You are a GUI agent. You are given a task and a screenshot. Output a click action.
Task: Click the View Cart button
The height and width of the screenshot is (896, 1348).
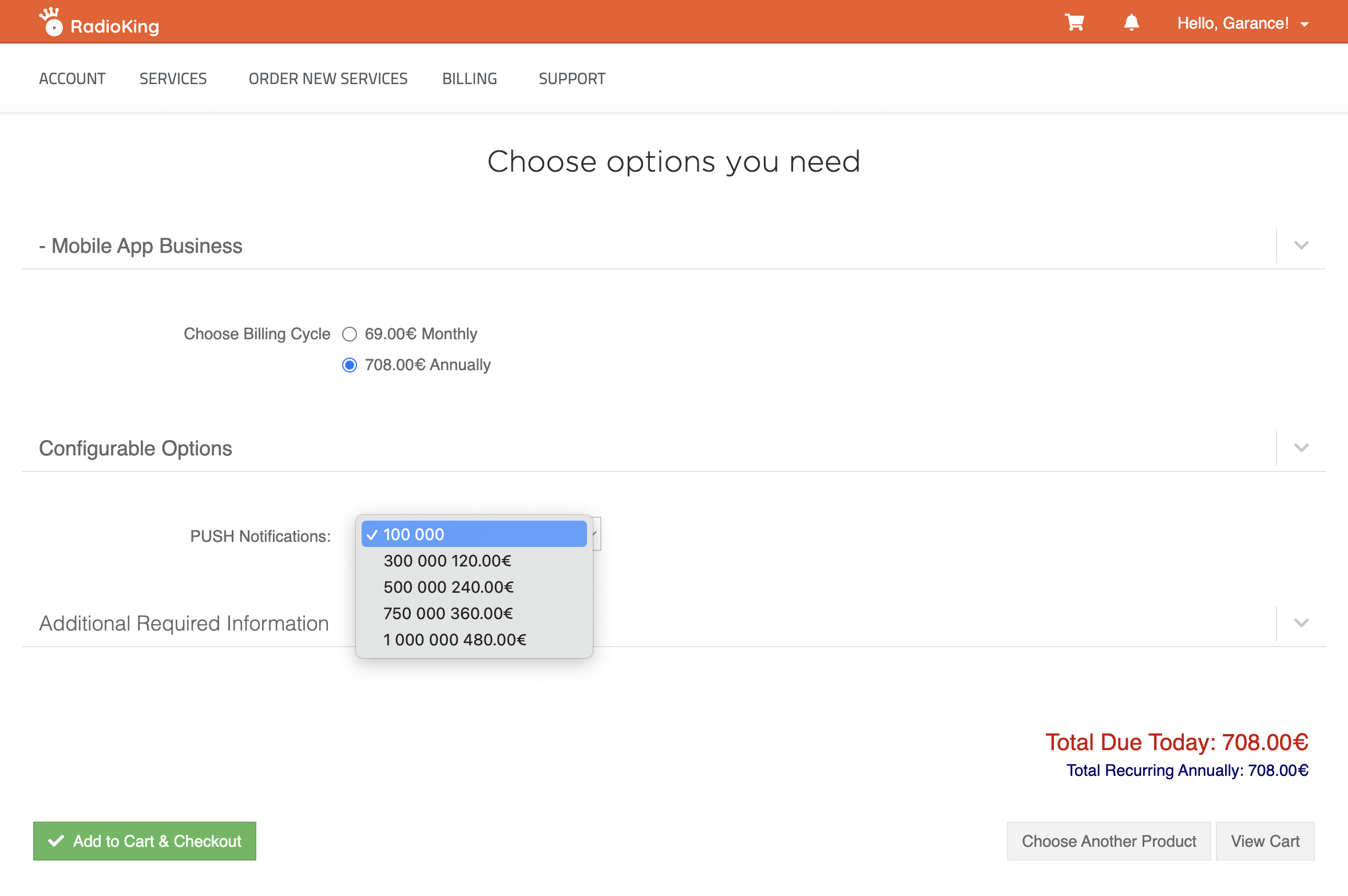1264,841
